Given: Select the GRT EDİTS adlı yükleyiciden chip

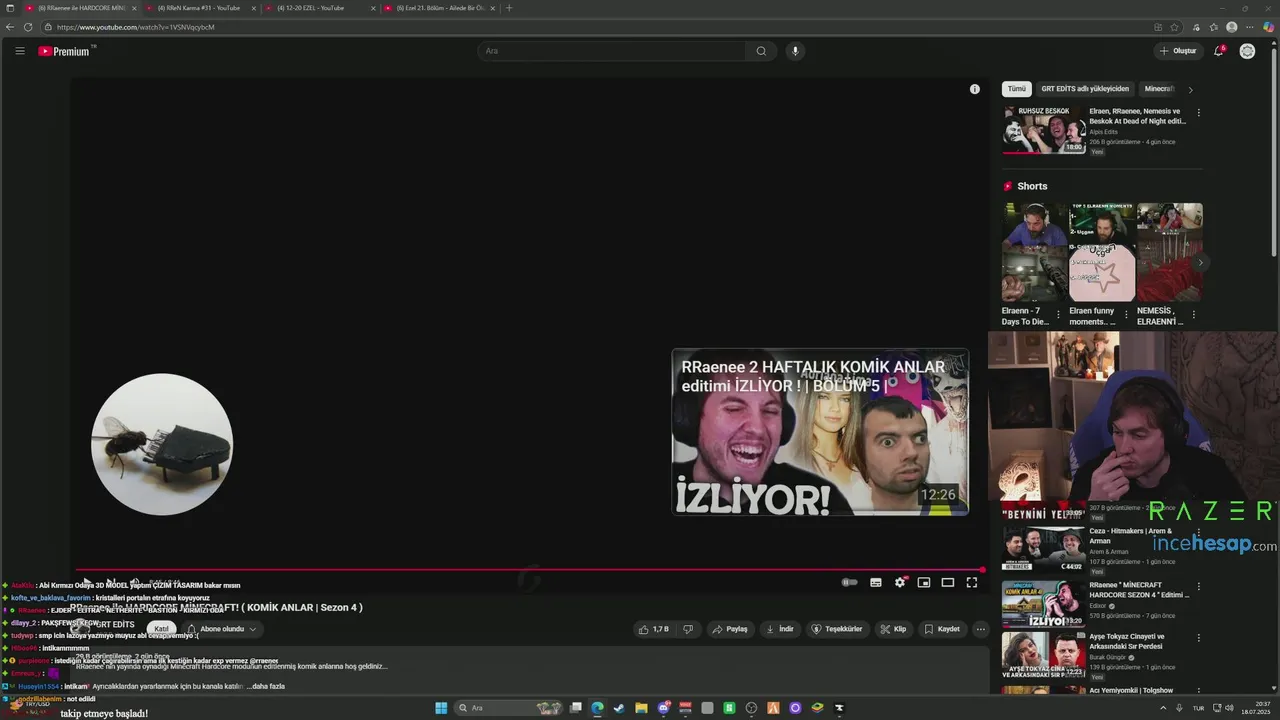Looking at the screenshot, I should click(1085, 89).
